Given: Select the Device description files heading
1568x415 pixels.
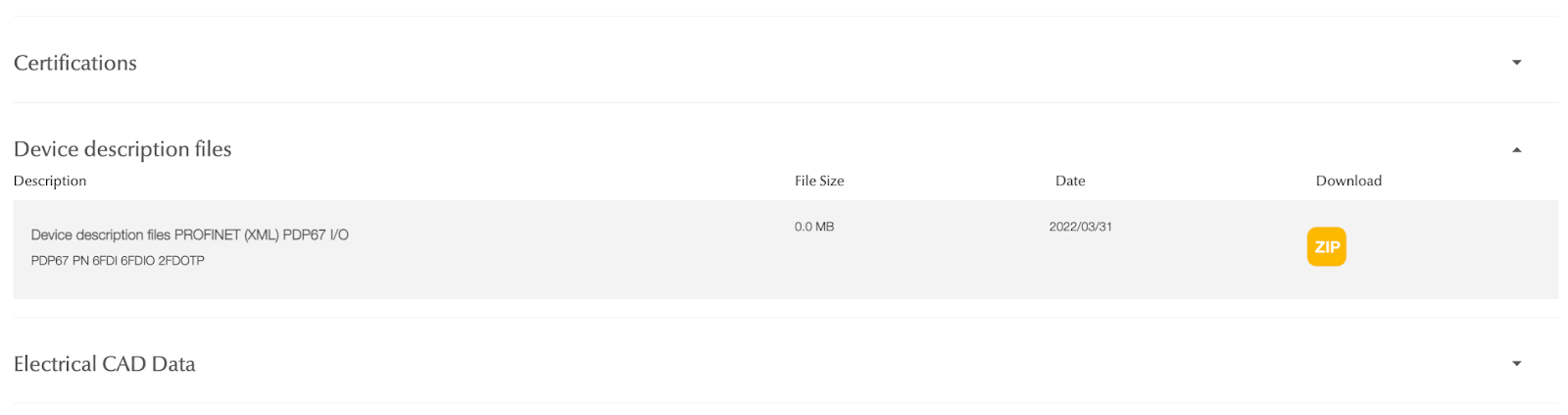Looking at the screenshot, I should pos(122,149).
